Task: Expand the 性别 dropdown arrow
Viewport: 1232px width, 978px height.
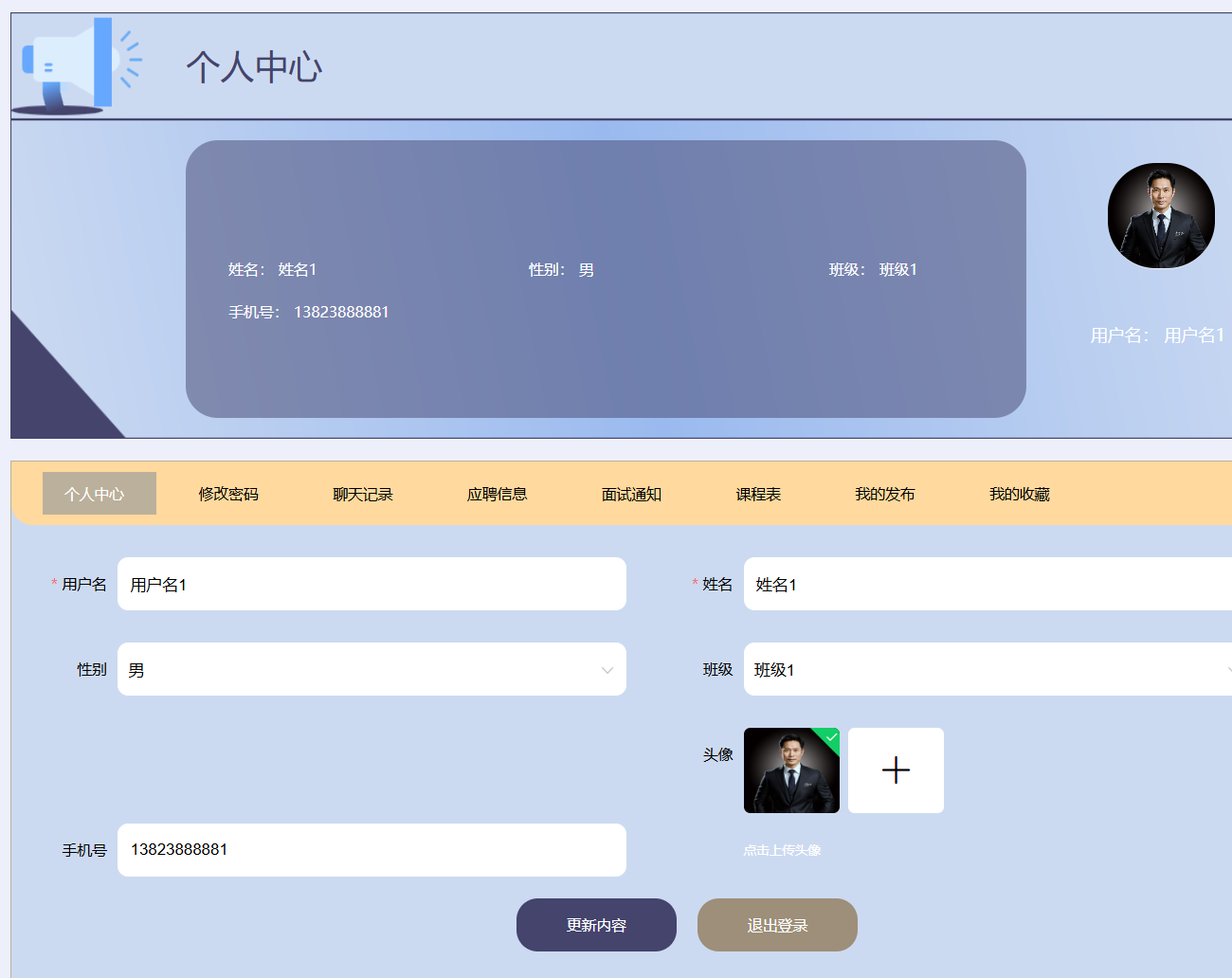Action: tap(607, 670)
